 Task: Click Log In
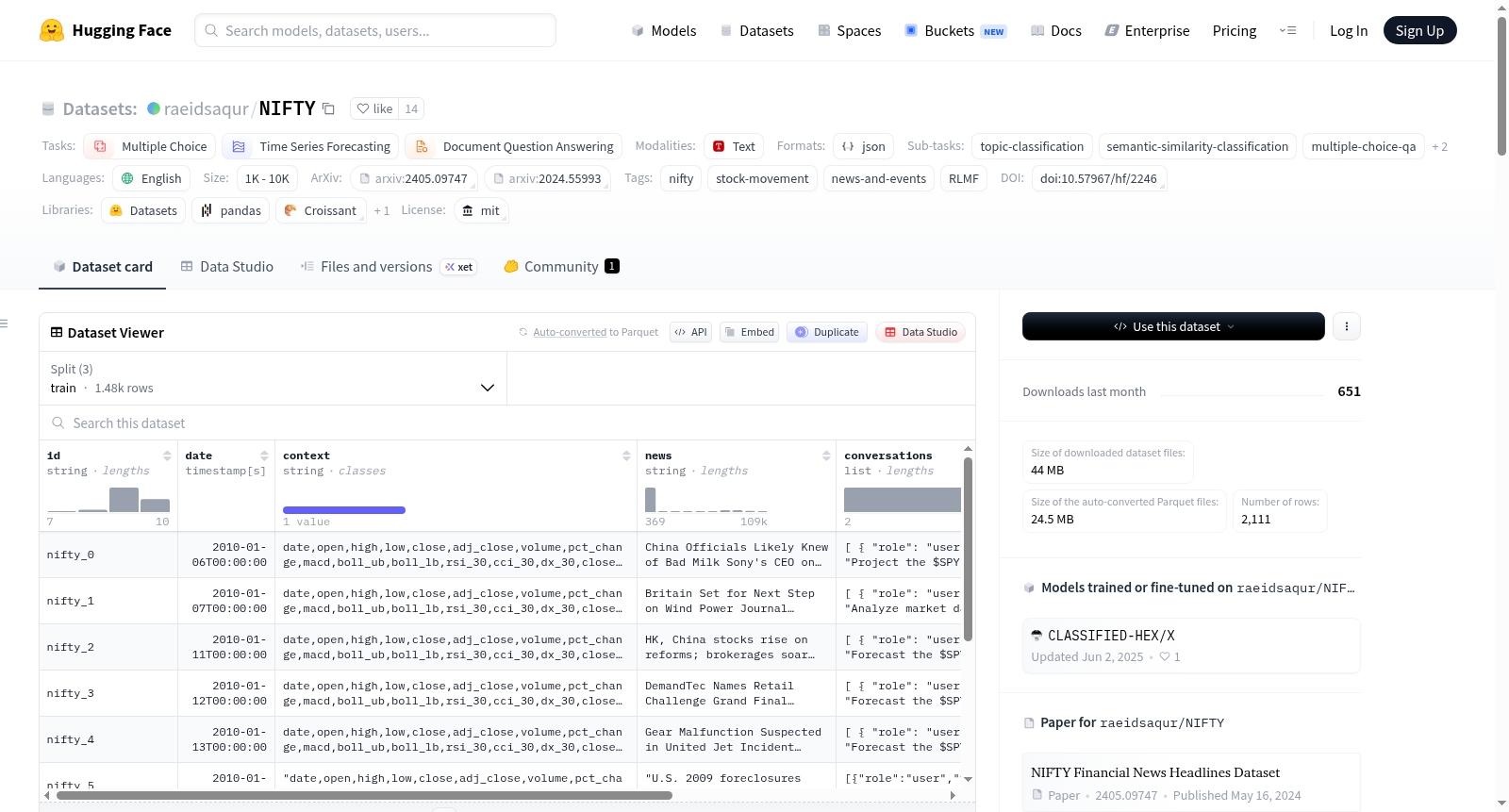click(1349, 30)
